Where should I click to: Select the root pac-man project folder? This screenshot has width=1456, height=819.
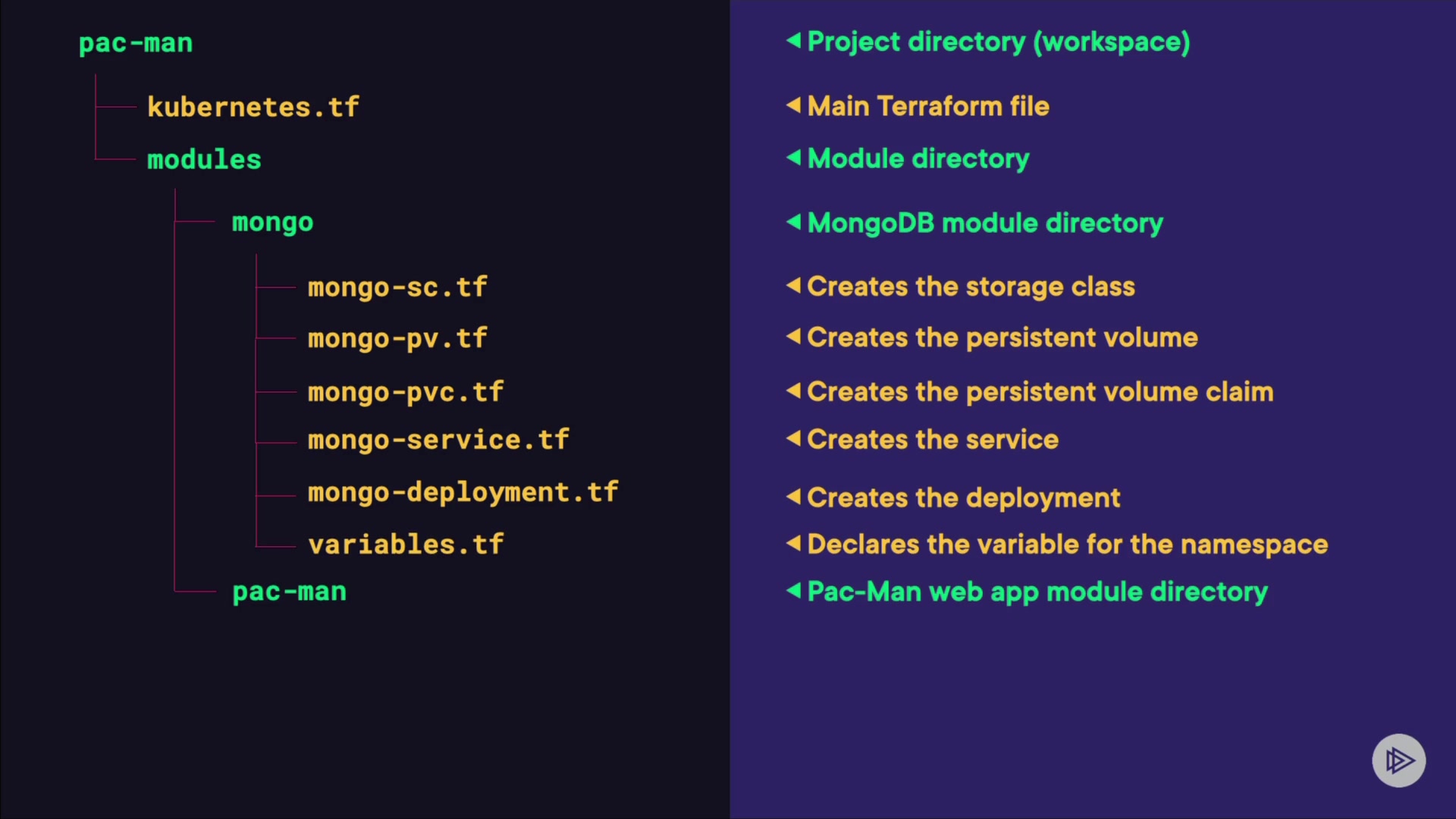[x=136, y=43]
